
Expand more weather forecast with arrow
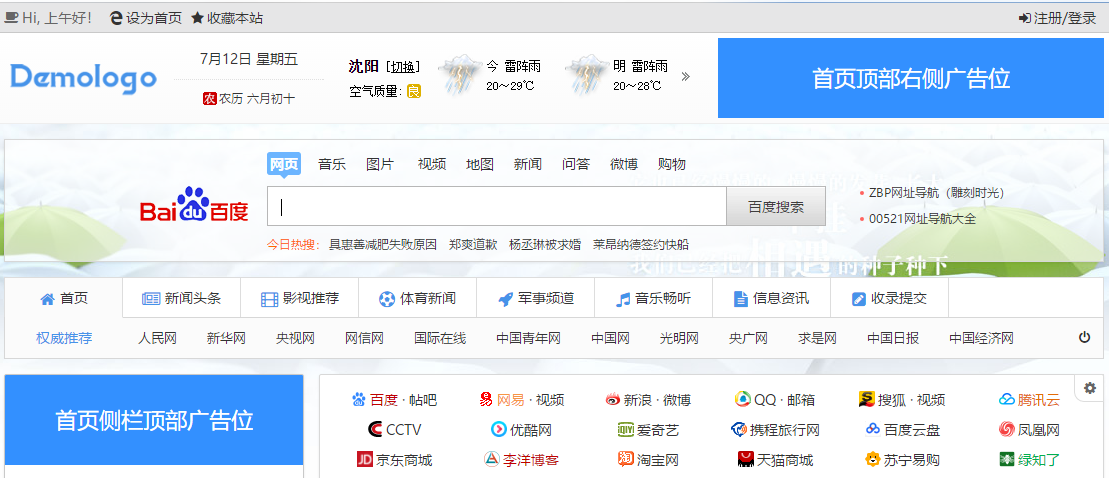(x=686, y=76)
